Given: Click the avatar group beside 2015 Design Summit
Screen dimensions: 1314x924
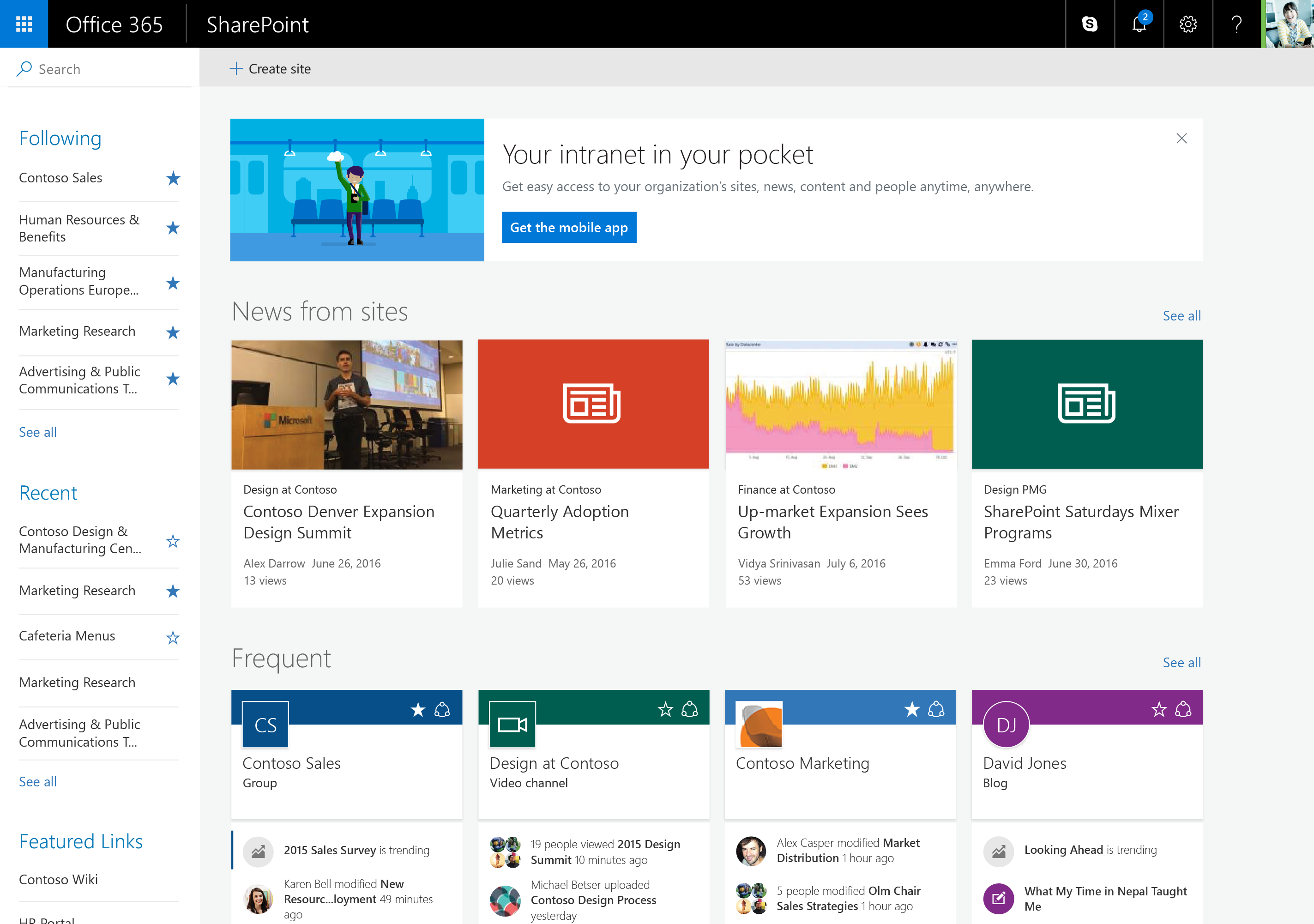Looking at the screenshot, I should coord(506,852).
